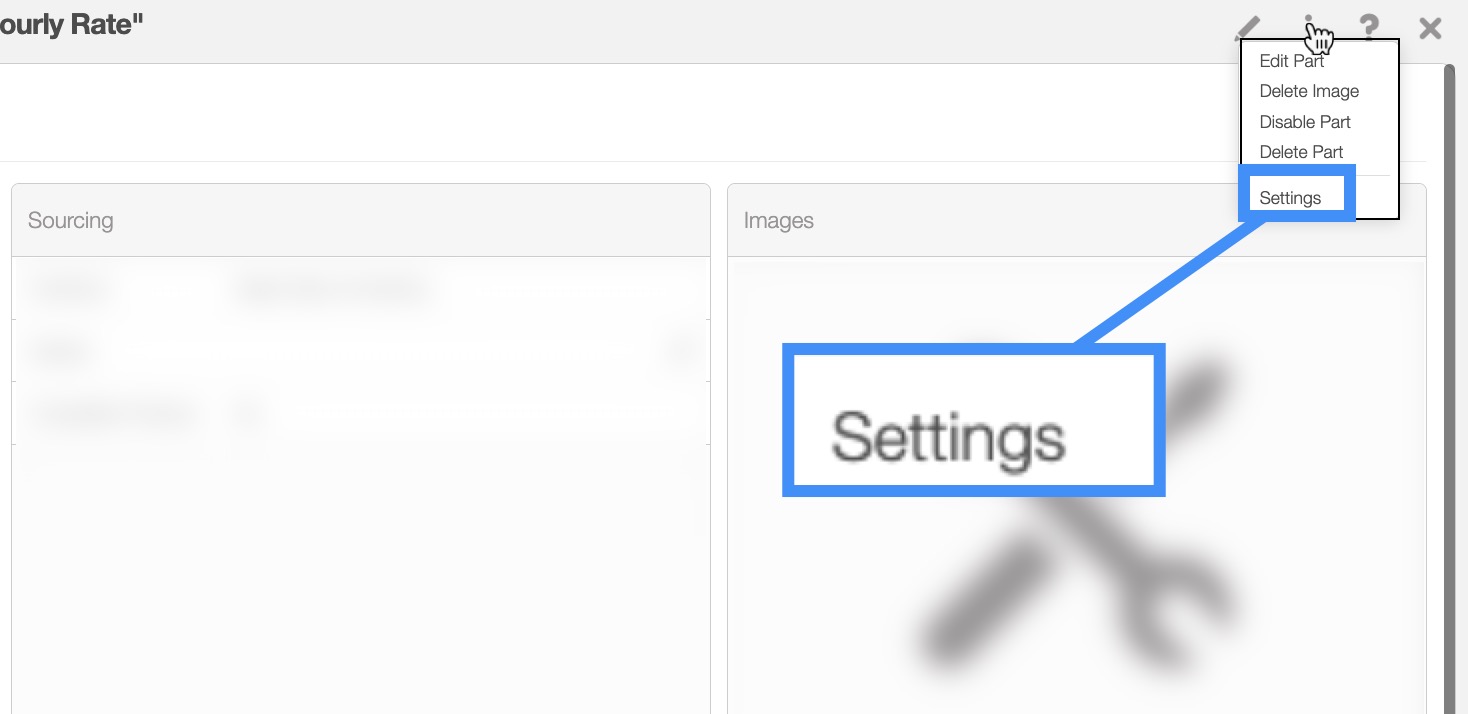Click the "ourly Rate" dialog title
Image resolution: width=1468 pixels, height=714 pixels.
70,26
